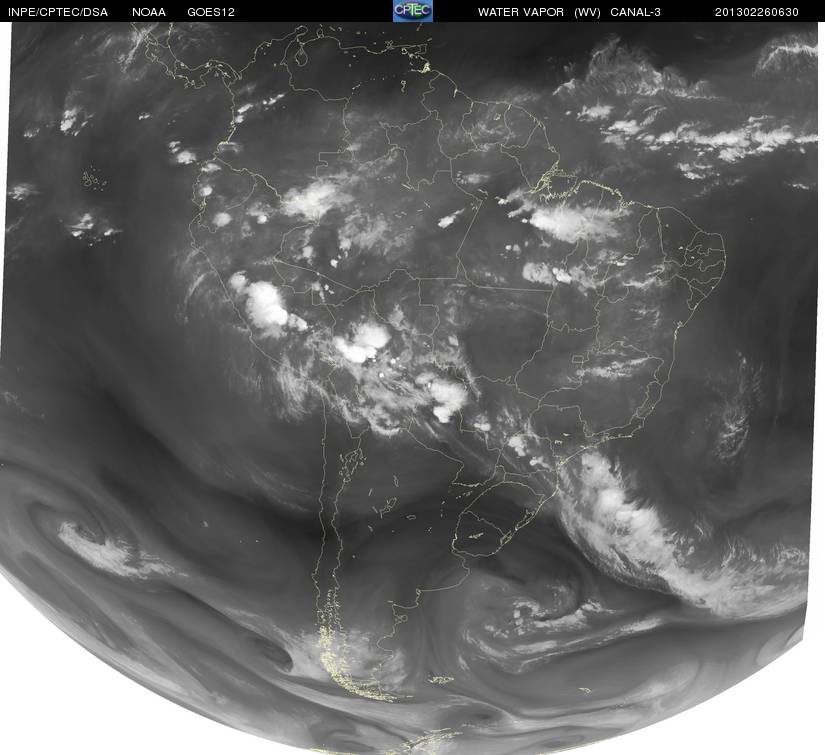Click the WATER VAPOR label
Image resolution: width=825 pixels, height=755 pixels.
pyautogui.click(x=521, y=12)
